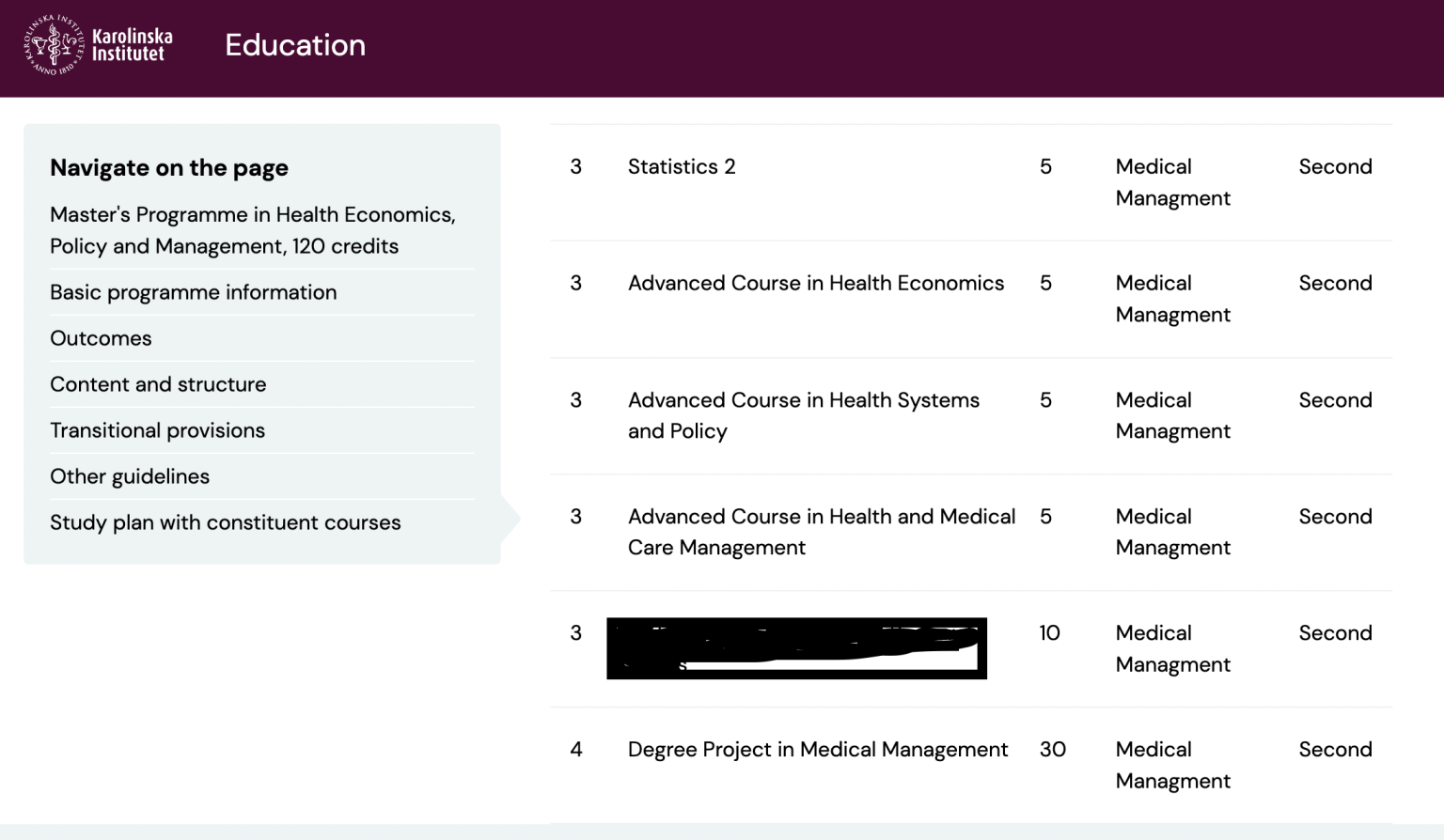Screen dimensions: 1444x840
Task: Click the blacked-out course name
Action: click(796, 648)
